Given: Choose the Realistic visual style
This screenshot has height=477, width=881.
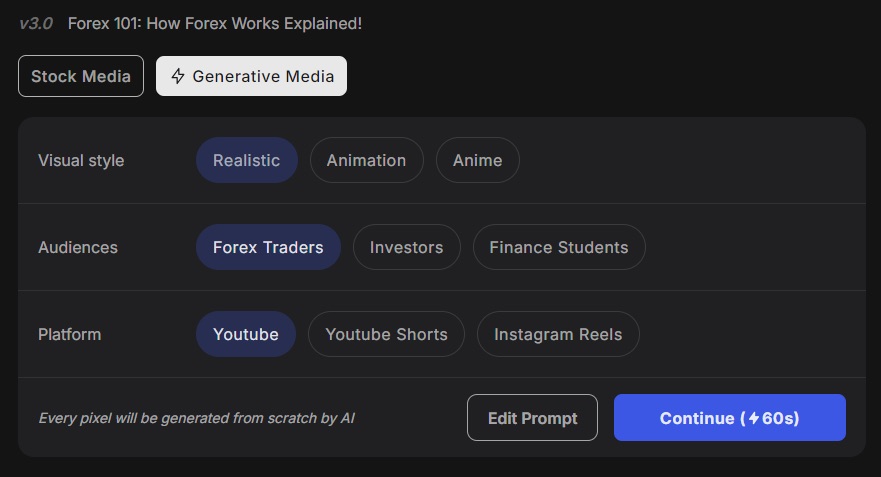Looking at the screenshot, I should pyautogui.click(x=246, y=160).
